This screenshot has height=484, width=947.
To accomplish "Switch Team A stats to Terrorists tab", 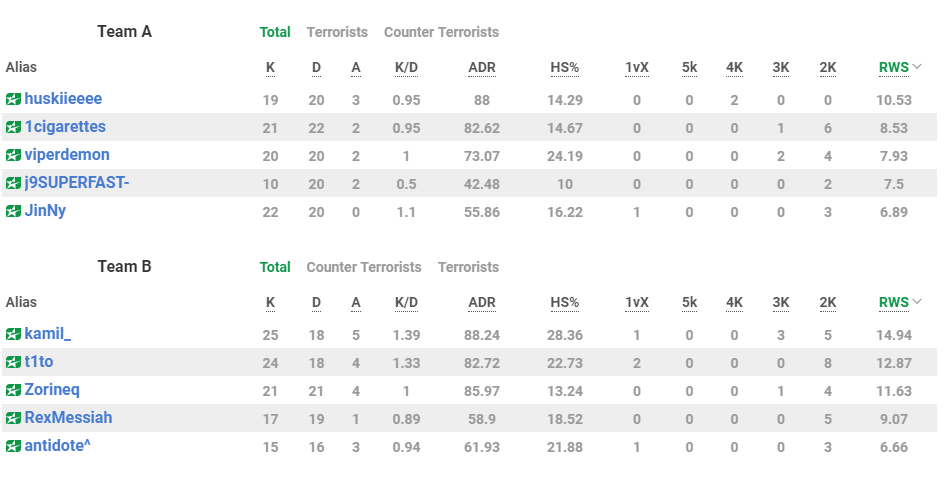I will [337, 32].
